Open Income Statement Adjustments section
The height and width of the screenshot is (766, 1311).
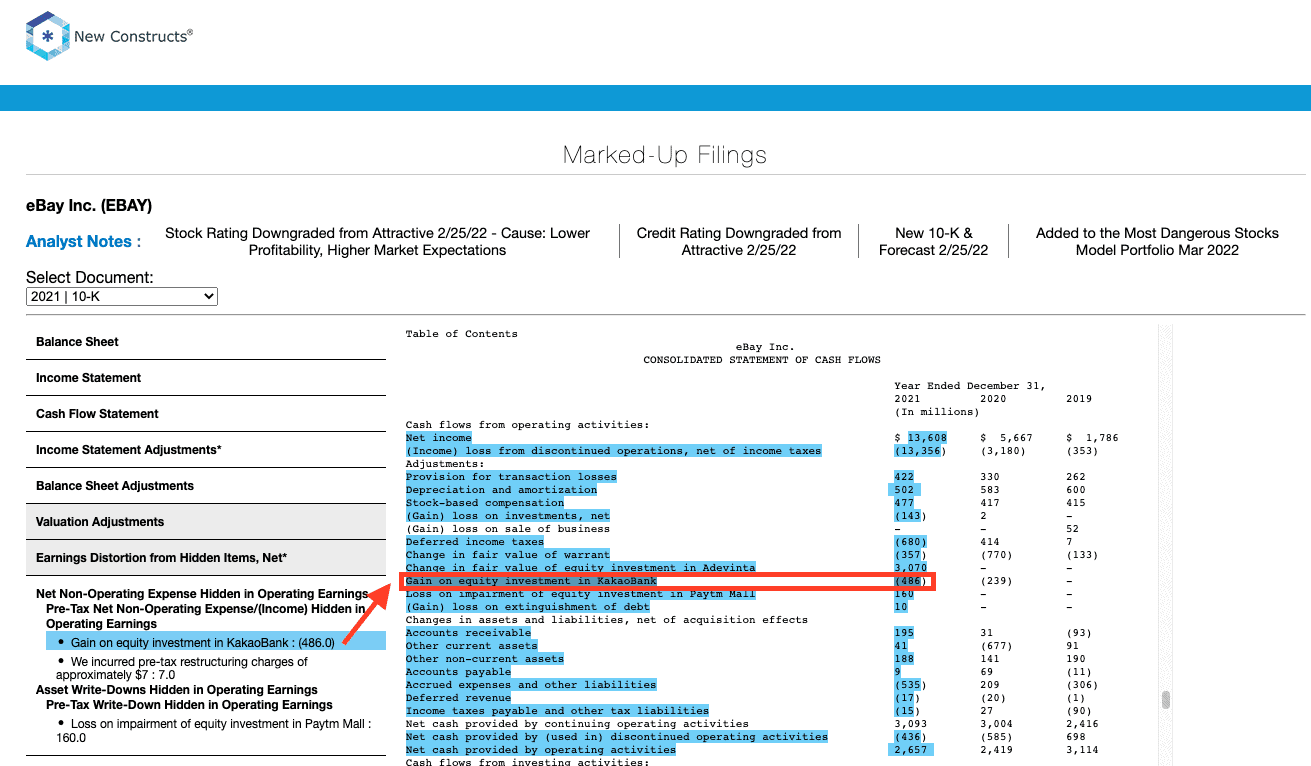205,450
